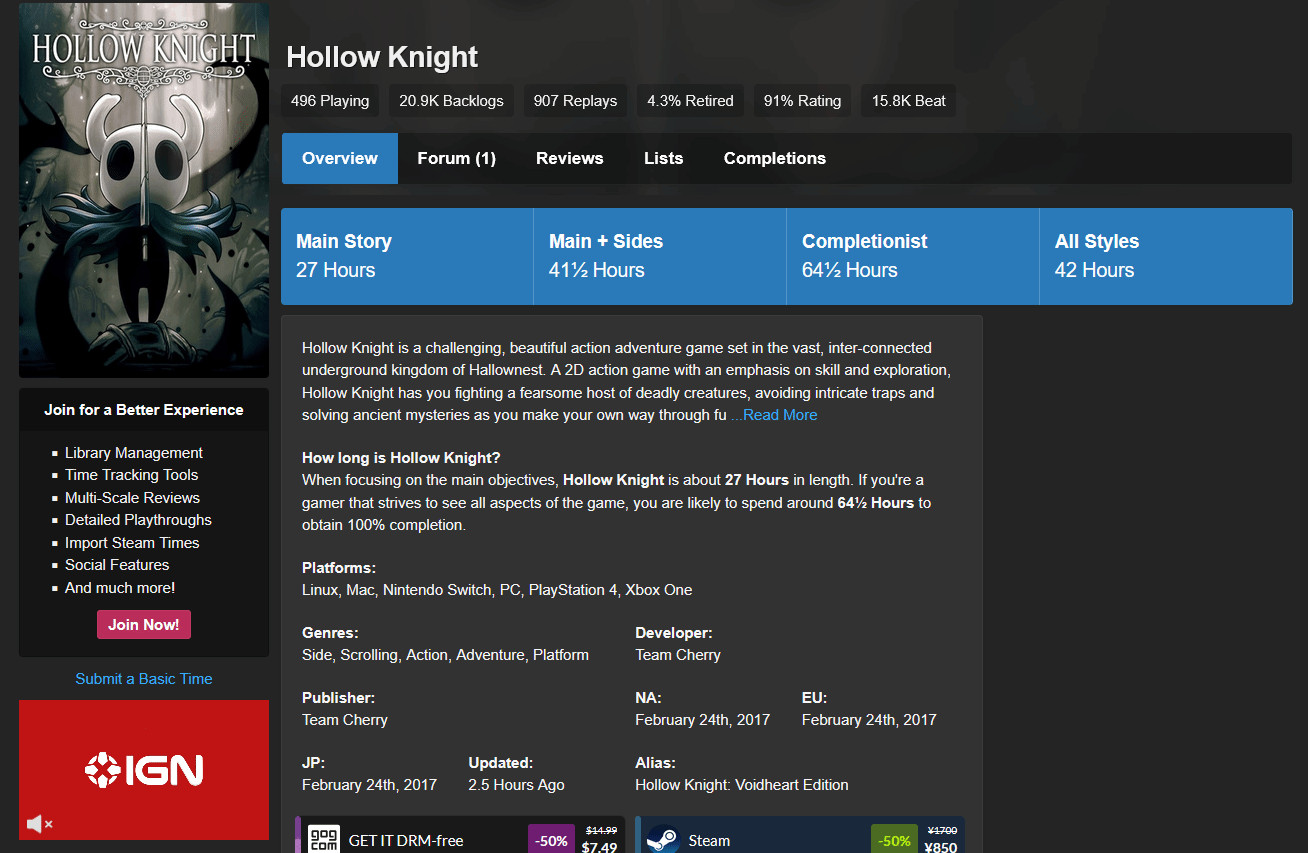1308x853 pixels.
Task: Click the IGN logo advertisement
Action: (144, 769)
